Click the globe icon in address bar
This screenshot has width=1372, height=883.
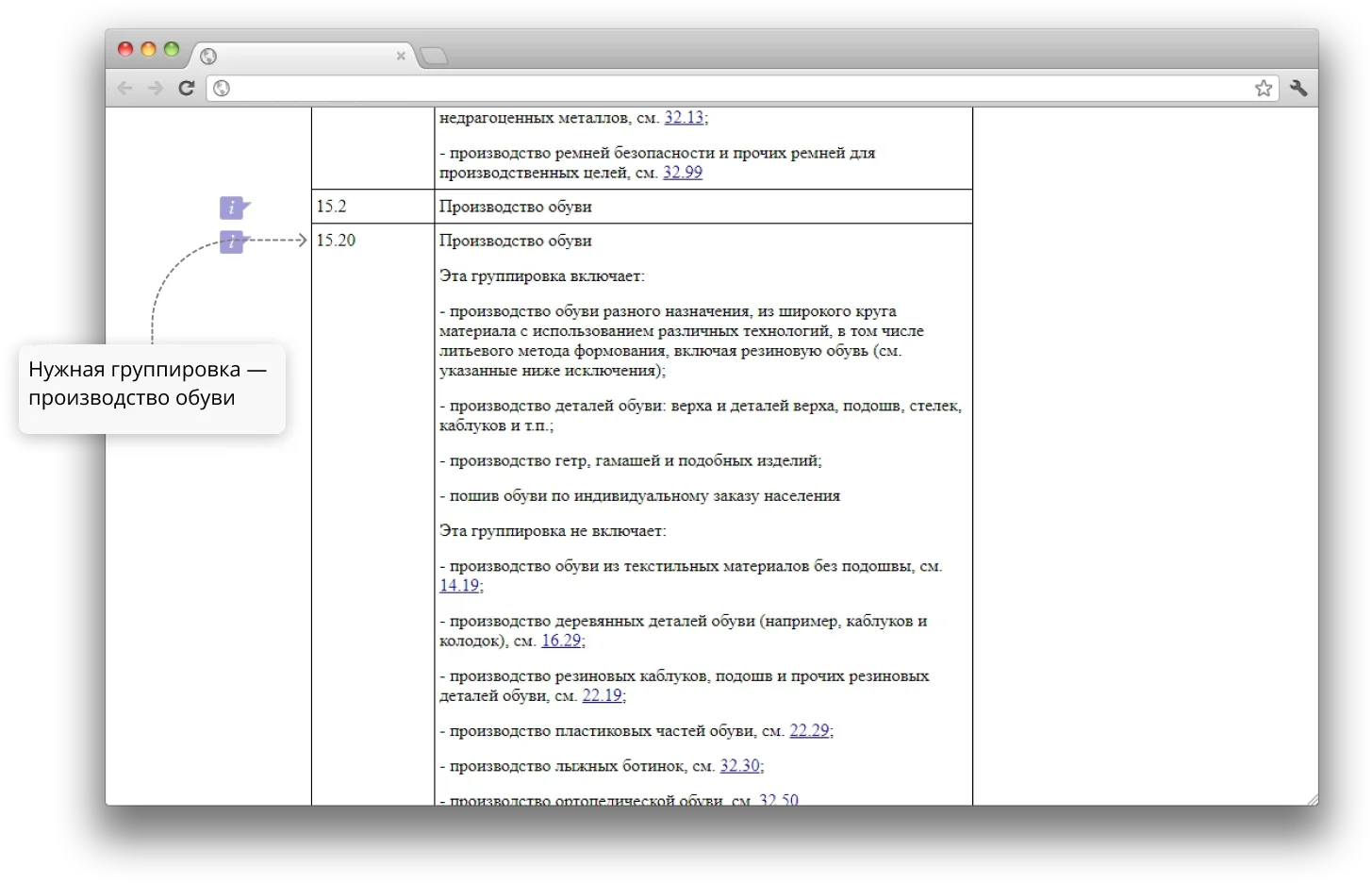pyautogui.click(x=222, y=88)
